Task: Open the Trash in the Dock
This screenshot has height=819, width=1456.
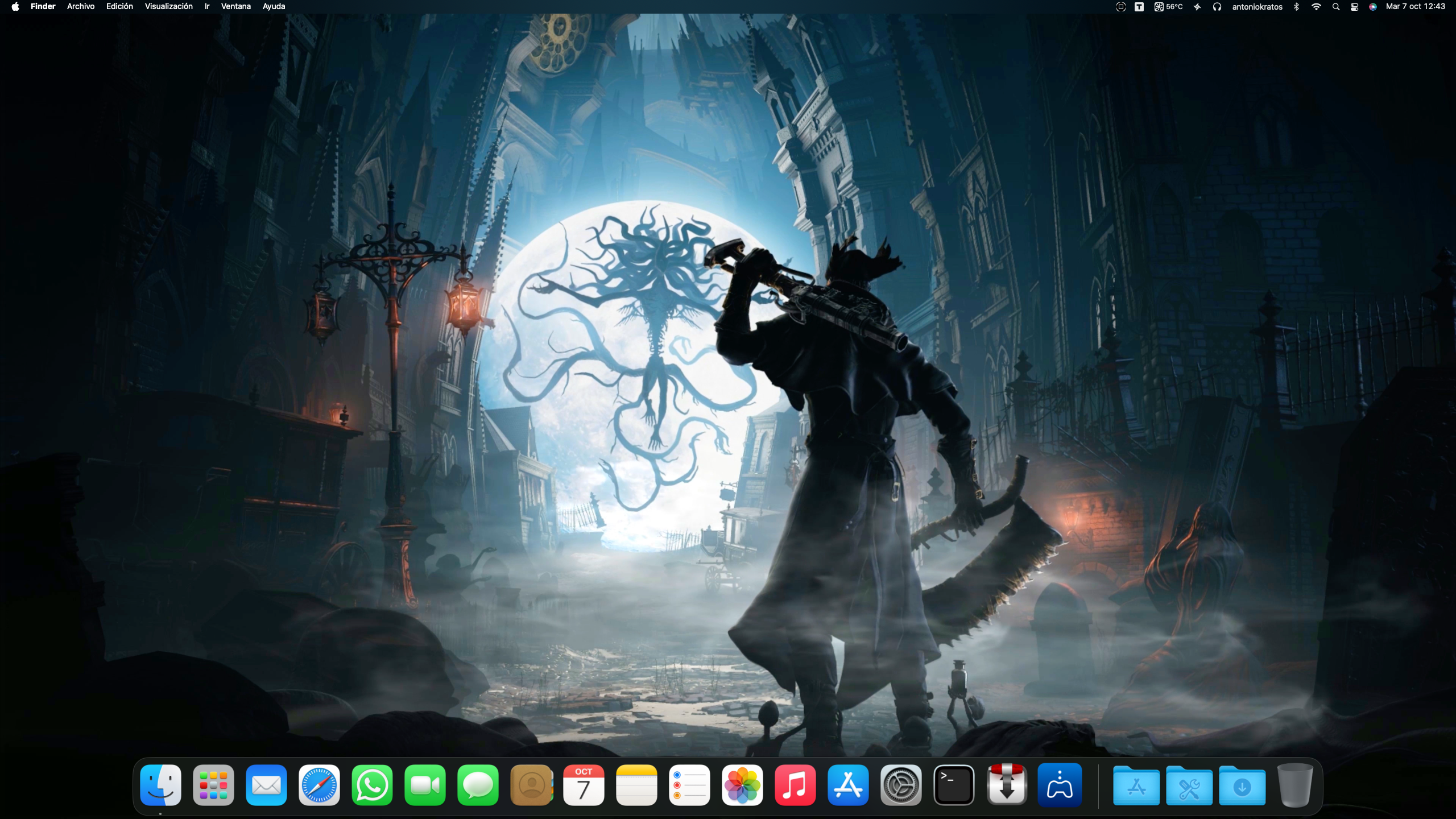Action: (x=1295, y=785)
